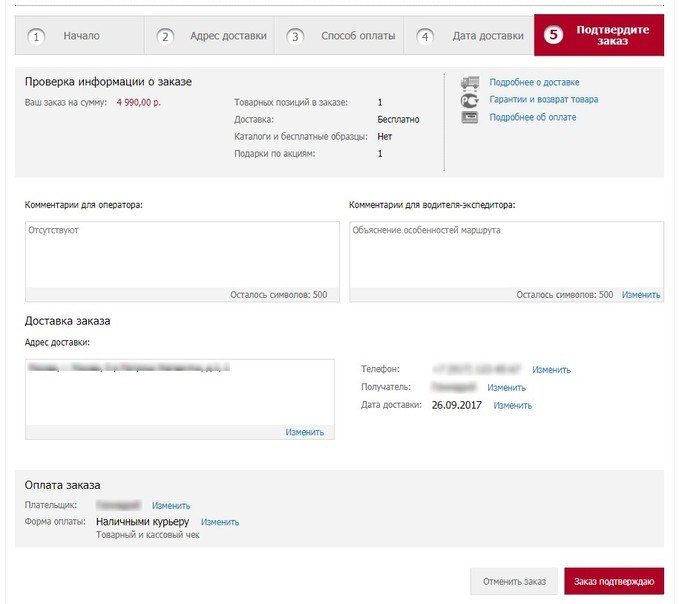Screen dimensions: 679x604
Task: Click the payment card icon
Action: 470,117
